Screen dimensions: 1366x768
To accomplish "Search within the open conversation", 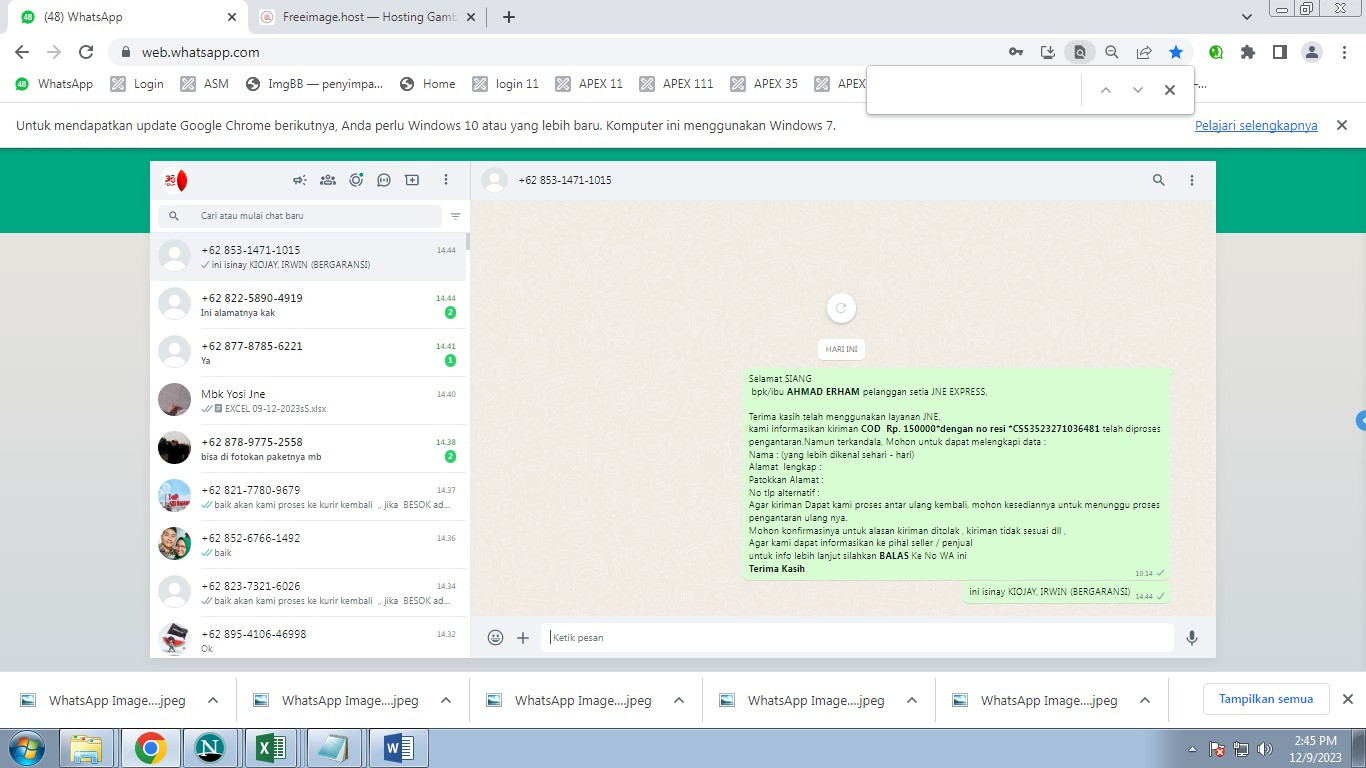I will 1159,180.
